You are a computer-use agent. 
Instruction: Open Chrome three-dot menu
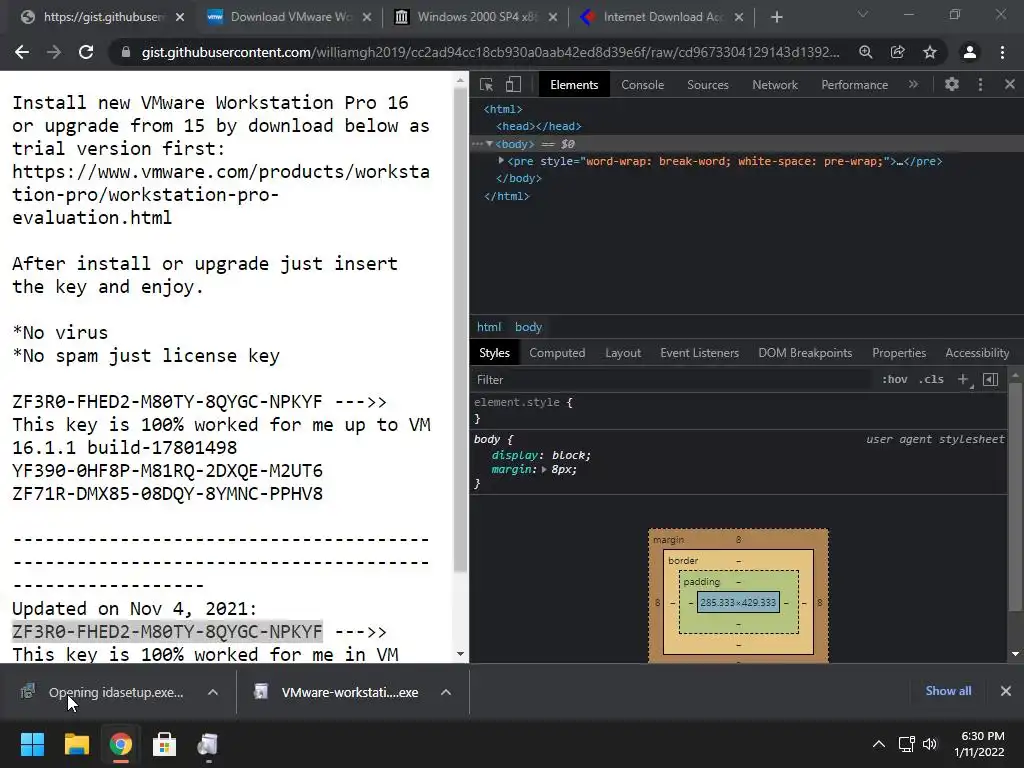1002,52
